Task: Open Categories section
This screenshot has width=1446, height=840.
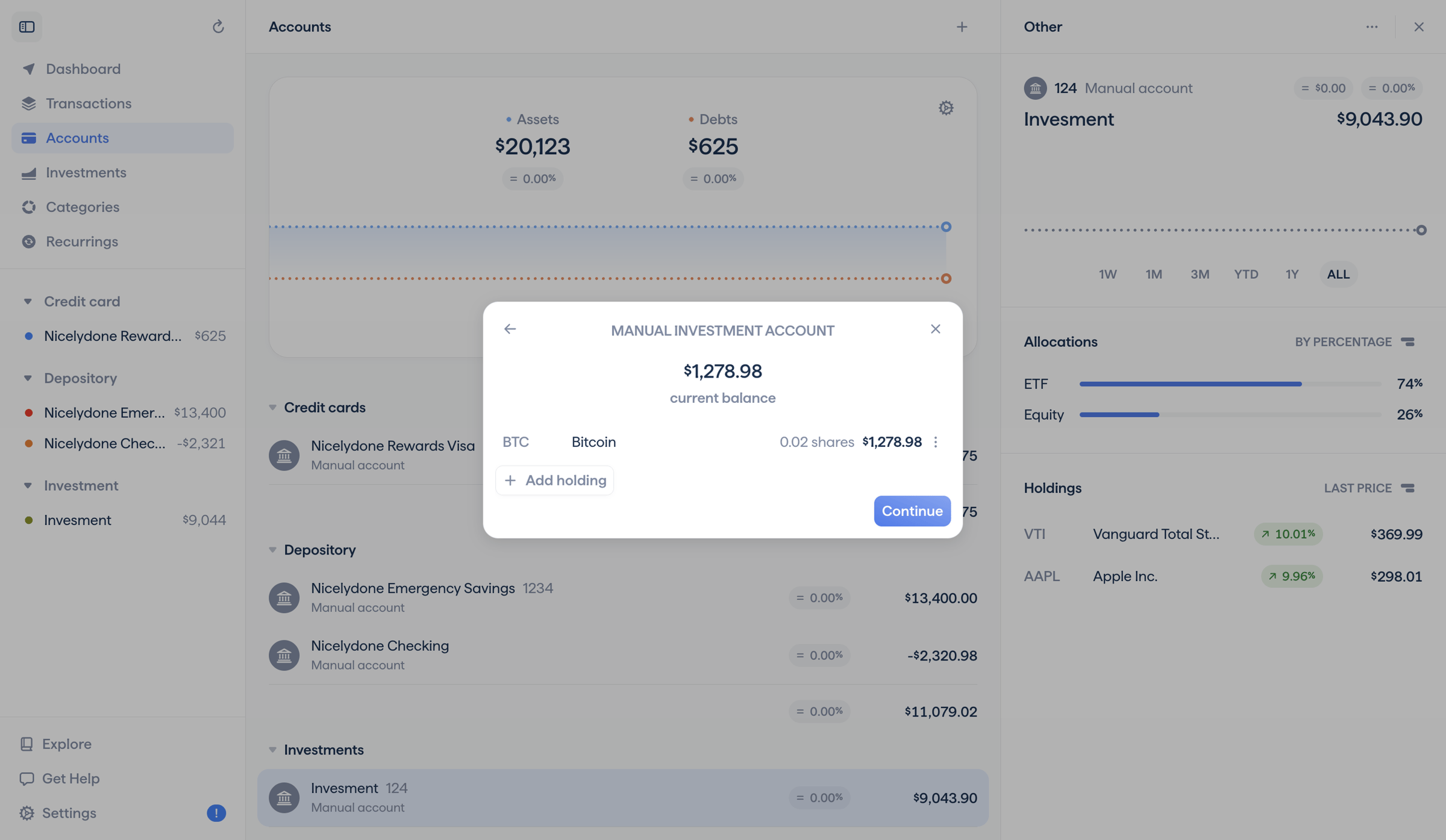Action: (122, 207)
